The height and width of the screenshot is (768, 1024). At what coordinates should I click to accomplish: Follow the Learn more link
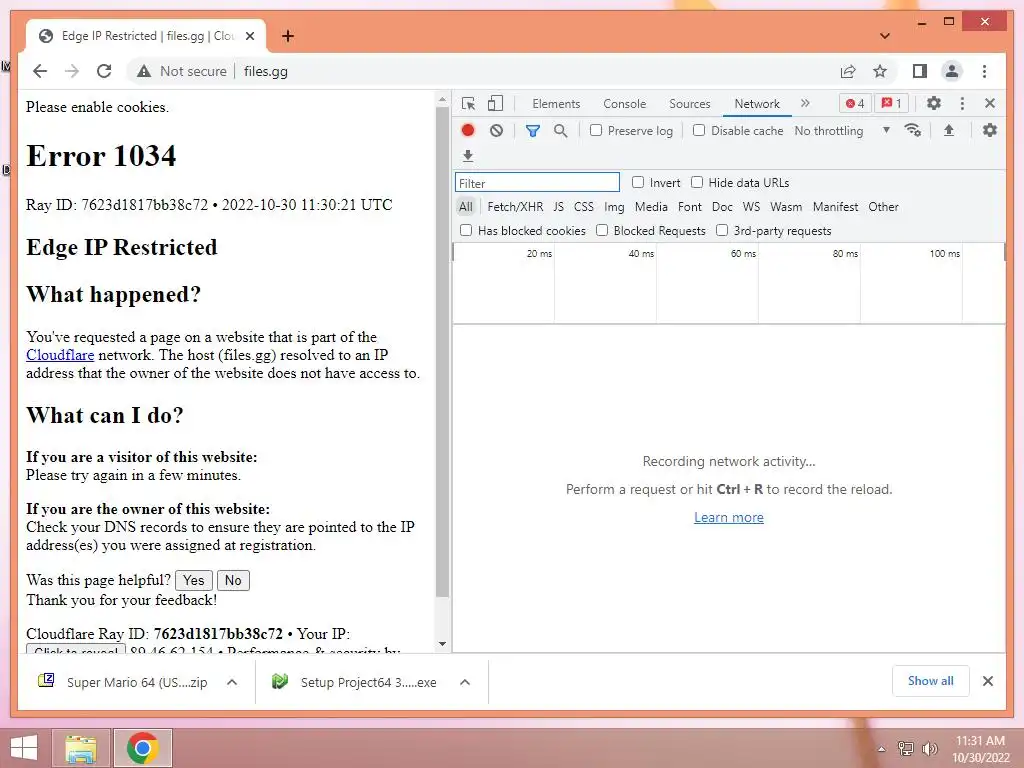(729, 517)
